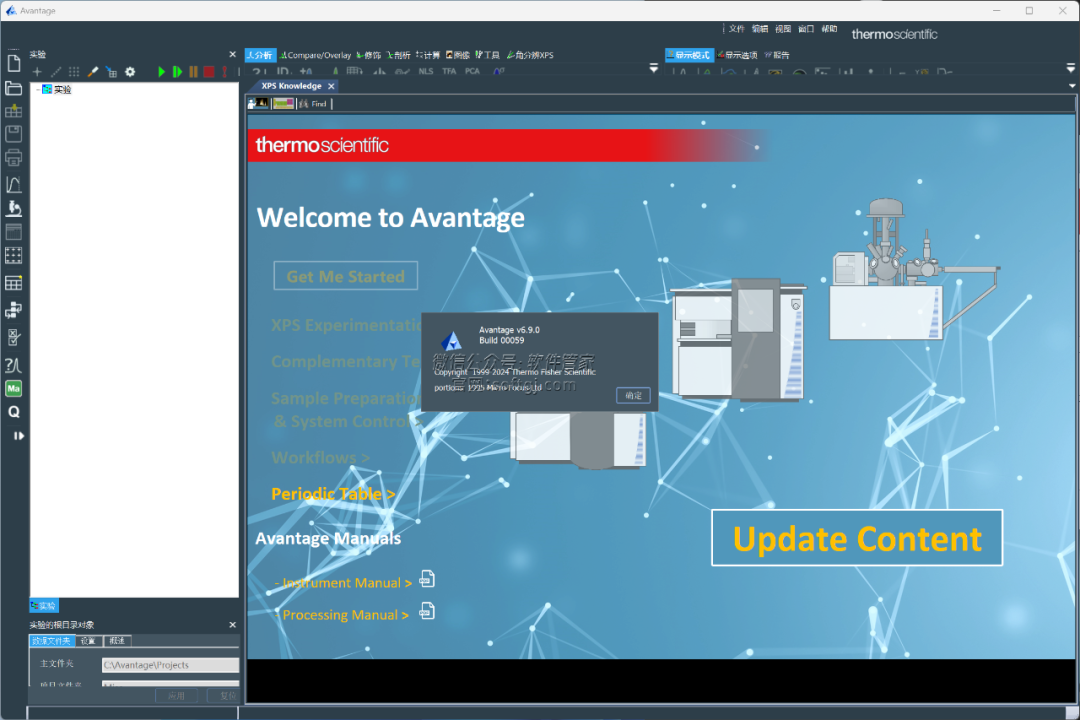Image resolution: width=1080 pixels, height=720 pixels.
Task: Click the checklist clipboard icon in sidebar
Action: [14, 338]
